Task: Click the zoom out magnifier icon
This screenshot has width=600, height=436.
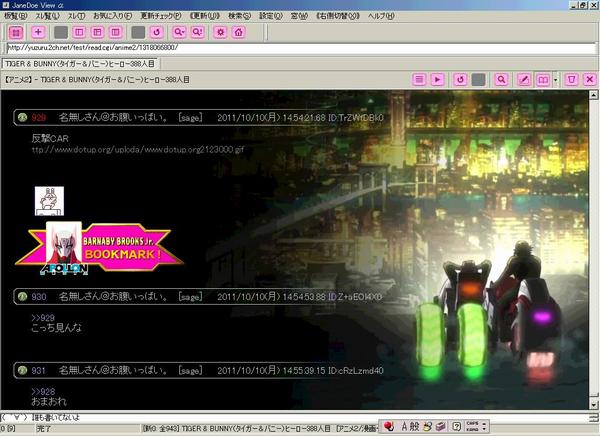Action: 179,33
